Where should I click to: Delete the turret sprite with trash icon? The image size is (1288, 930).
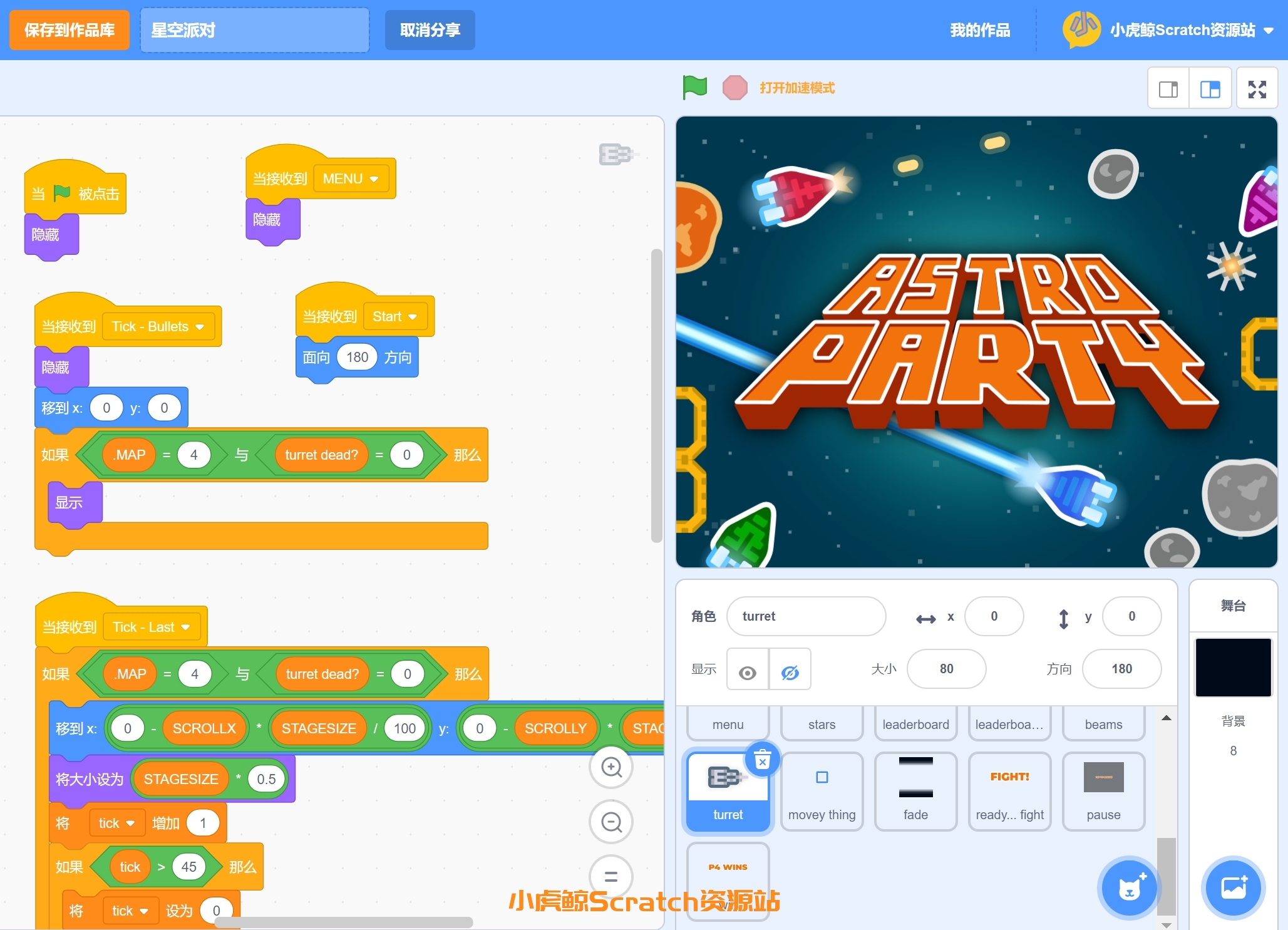click(762, 761)
